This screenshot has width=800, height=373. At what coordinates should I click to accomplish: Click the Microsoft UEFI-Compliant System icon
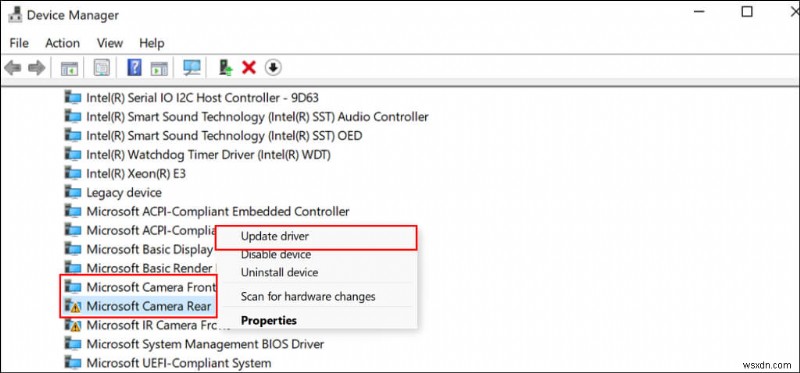point(73,363)
